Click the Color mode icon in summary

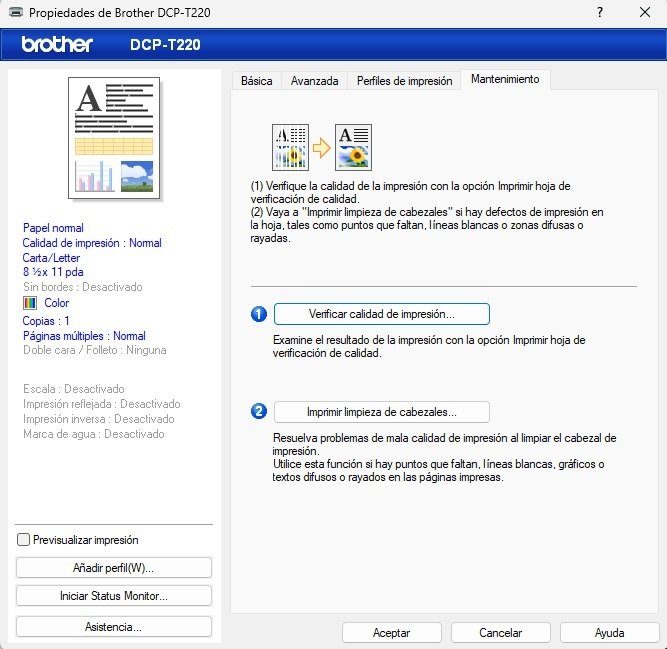tap(30, 303)
